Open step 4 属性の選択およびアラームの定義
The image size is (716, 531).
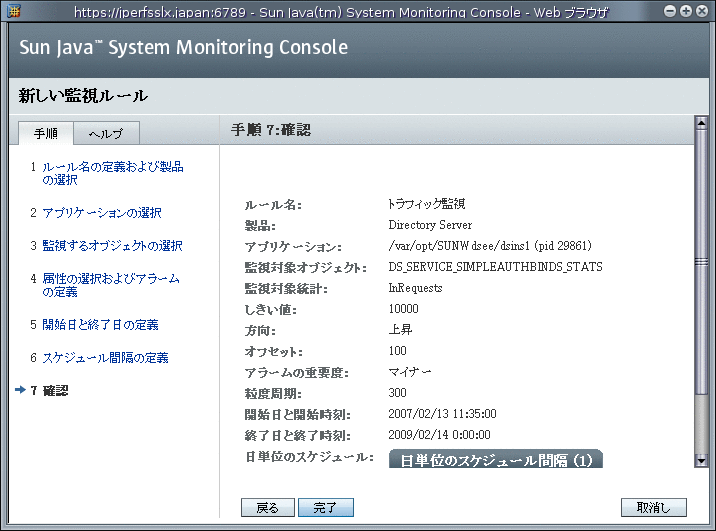111,285
